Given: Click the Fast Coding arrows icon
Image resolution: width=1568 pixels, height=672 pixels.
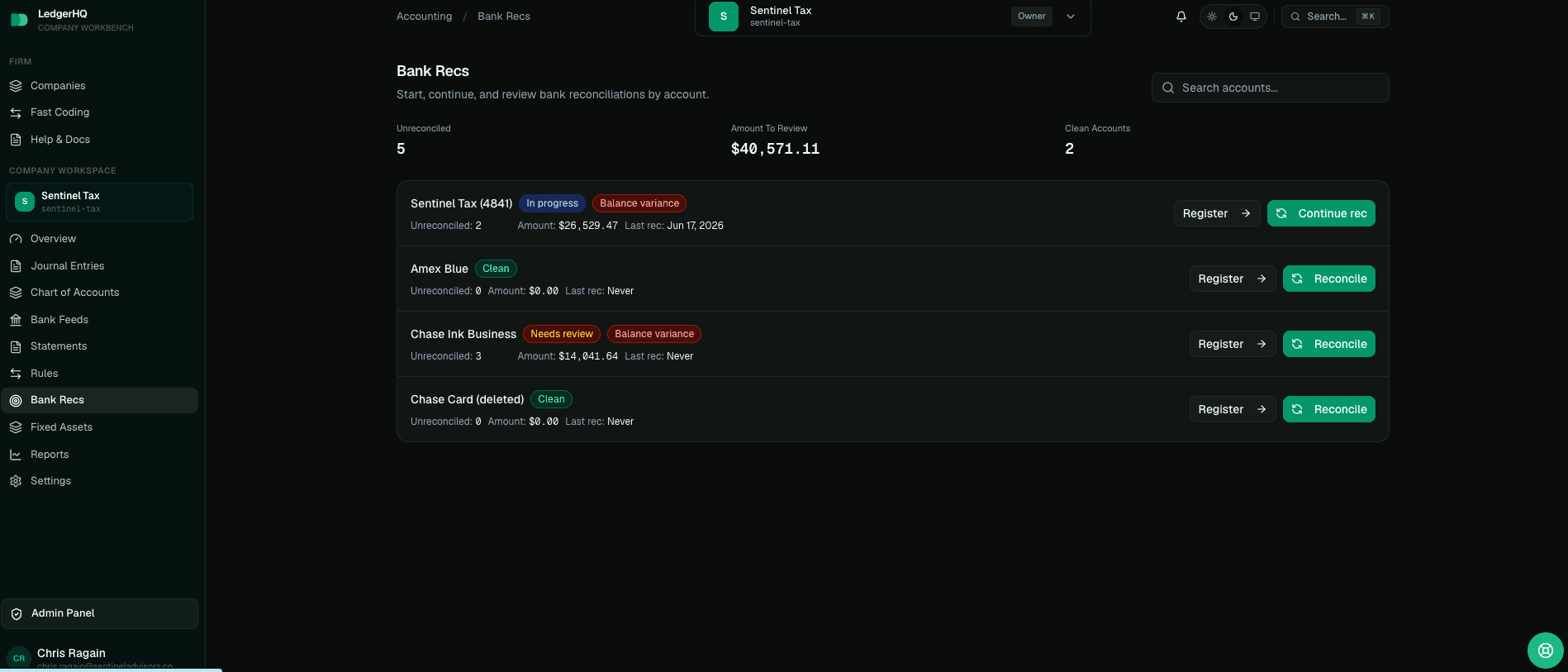Looking at the screenshot, I should (16, 112).
